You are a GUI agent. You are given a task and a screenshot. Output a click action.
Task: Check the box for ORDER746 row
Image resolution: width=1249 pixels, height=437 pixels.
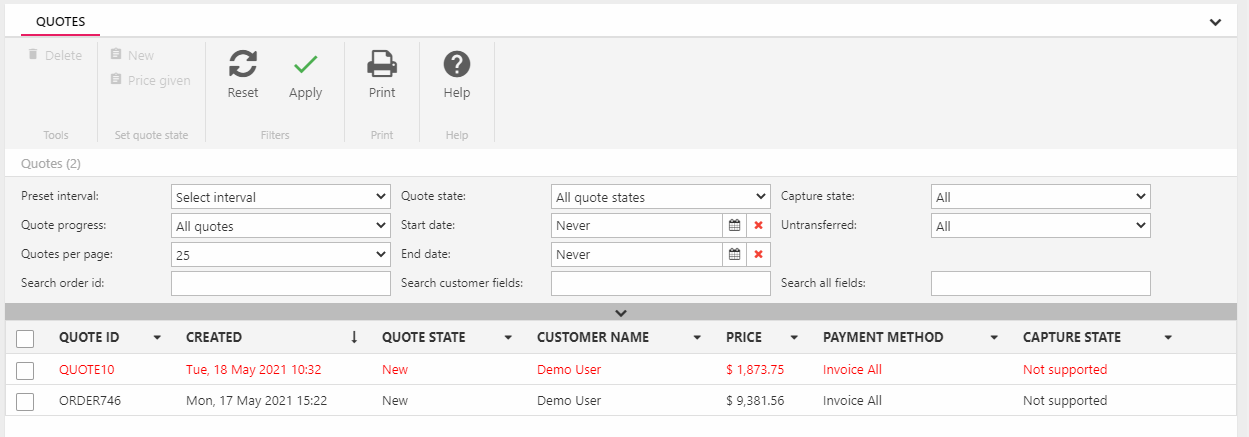tap(26, 401)
